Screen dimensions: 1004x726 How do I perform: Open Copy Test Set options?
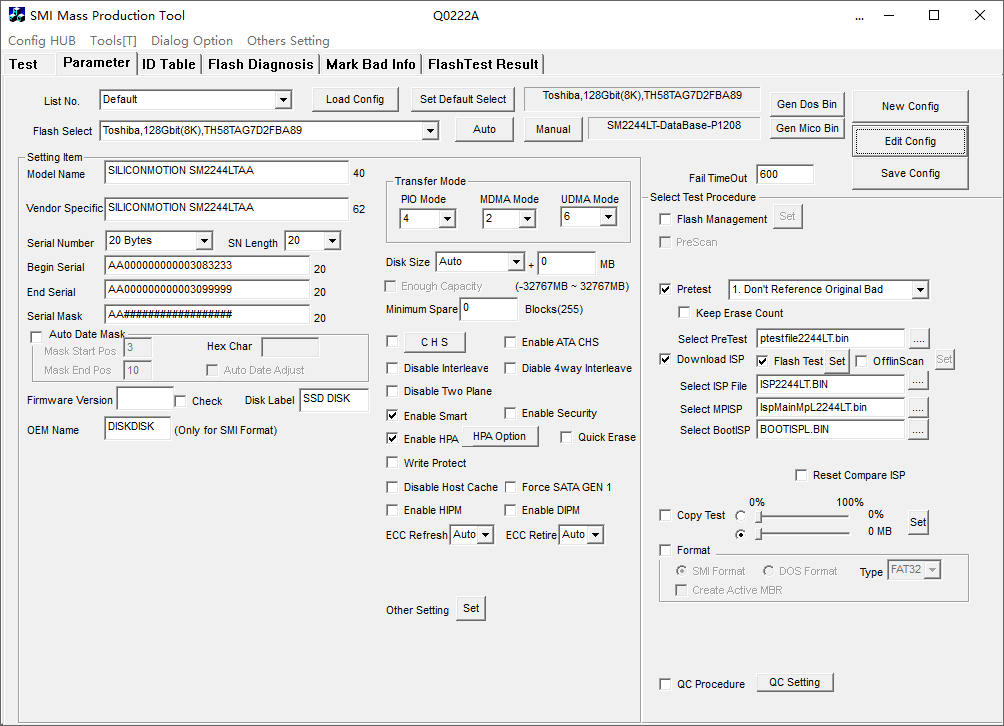tap(917, 522)
